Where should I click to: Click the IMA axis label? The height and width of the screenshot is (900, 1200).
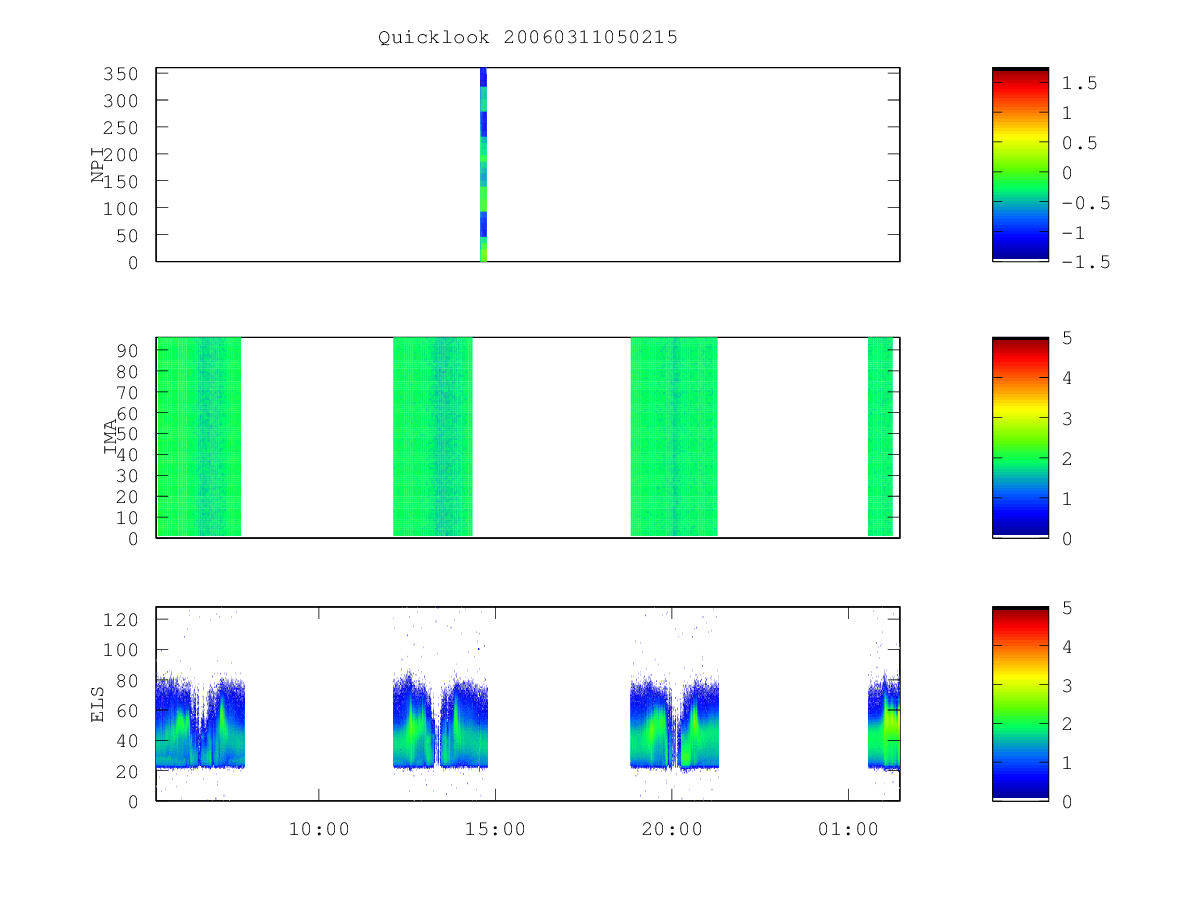coord(110,437)
